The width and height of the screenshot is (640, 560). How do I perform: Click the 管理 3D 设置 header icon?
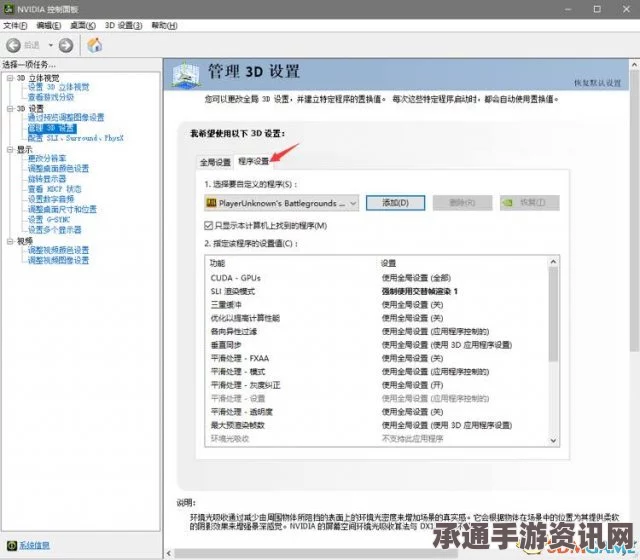pos(186,74)
